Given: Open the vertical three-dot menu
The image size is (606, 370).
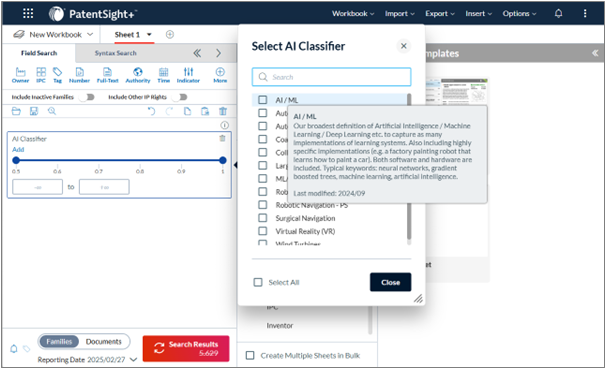Looking at the screenshot, I should tap(585, 14).
